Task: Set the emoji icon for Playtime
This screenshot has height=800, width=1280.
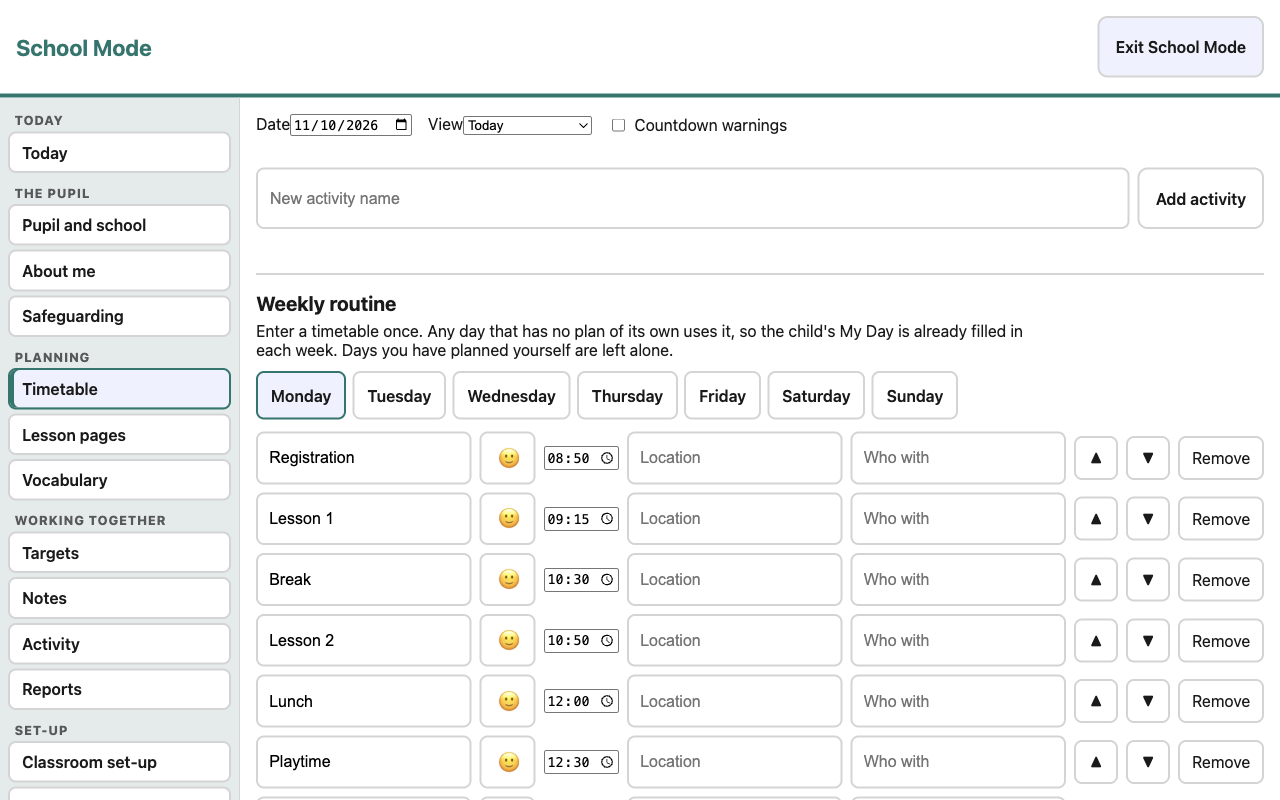Action: click(508, 762)
